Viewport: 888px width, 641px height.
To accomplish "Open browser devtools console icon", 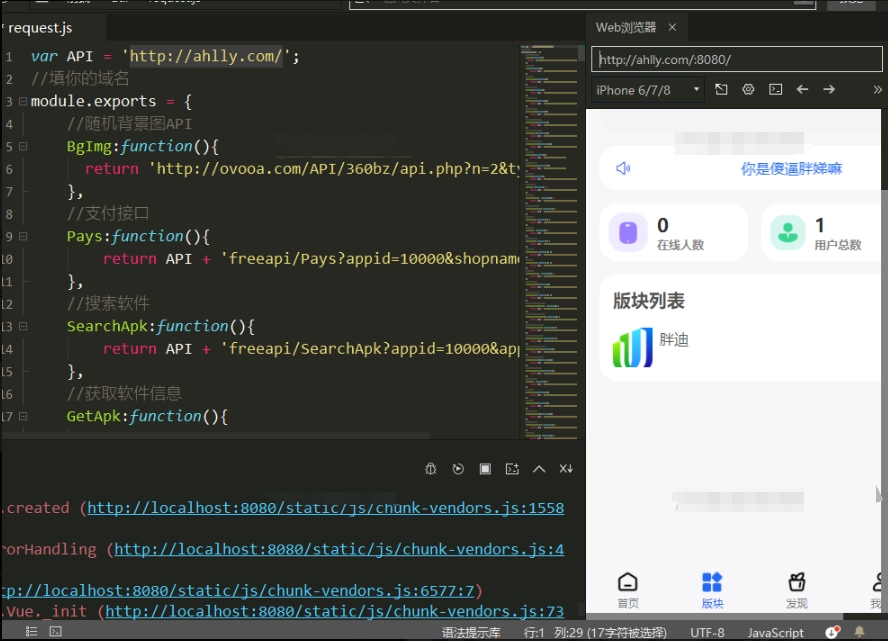I will 775,89.
